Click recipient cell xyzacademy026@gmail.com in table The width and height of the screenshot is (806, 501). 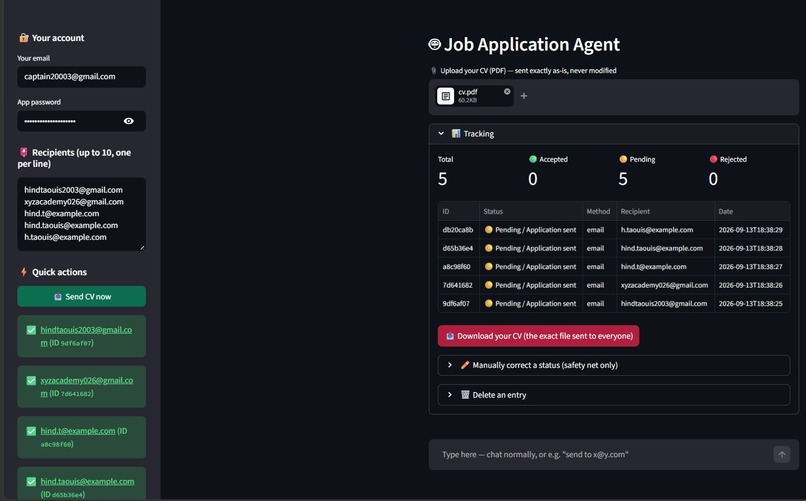coord(665,285)
